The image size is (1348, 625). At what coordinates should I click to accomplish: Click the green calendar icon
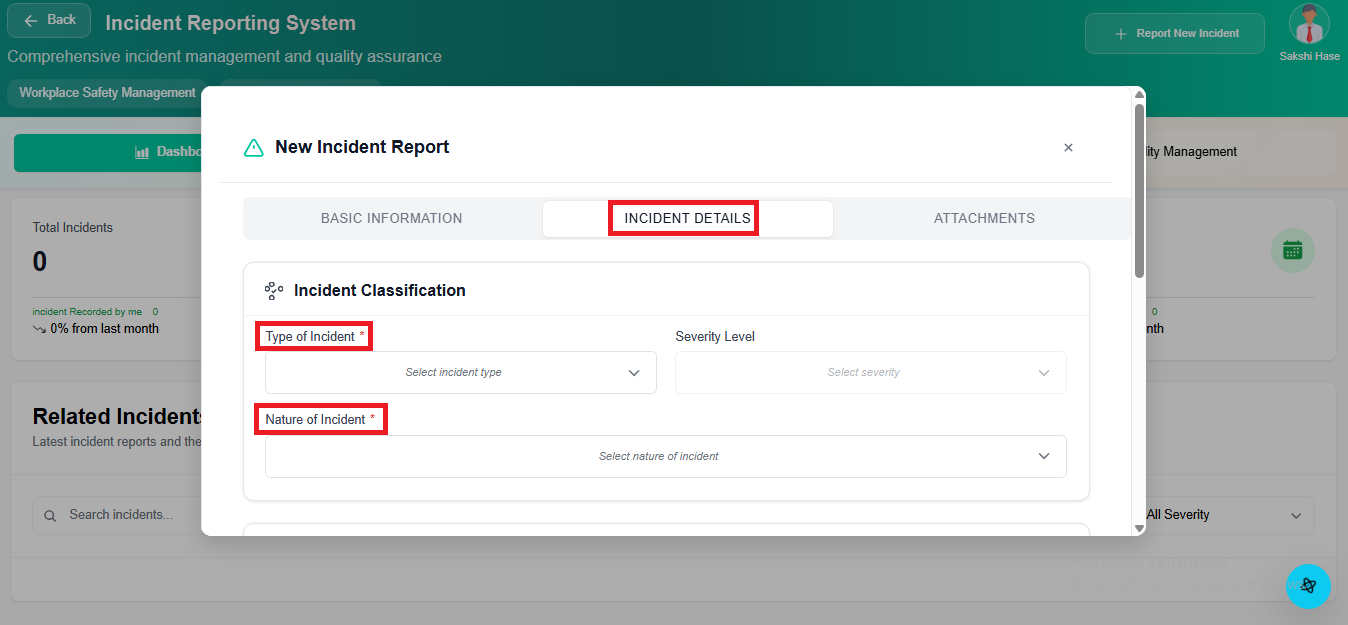tap(1292, 250)
